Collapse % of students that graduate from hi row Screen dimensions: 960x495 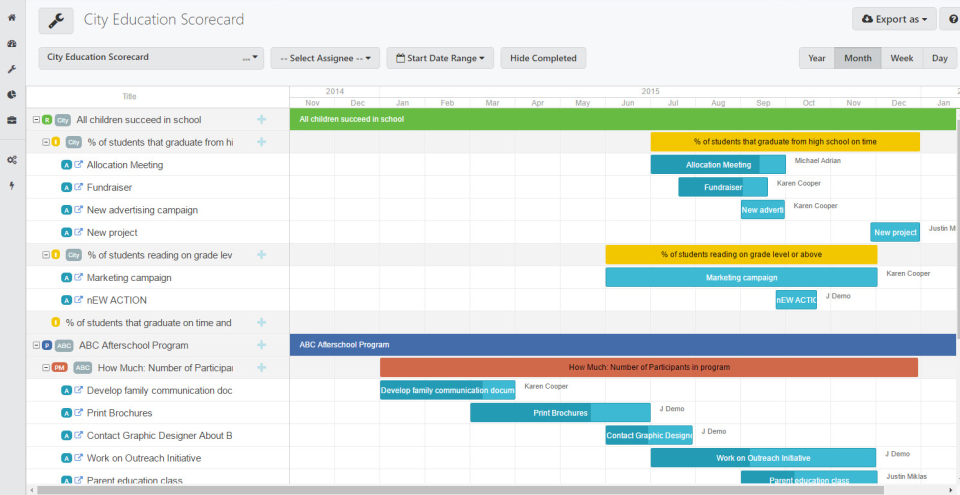click(46, 142)
